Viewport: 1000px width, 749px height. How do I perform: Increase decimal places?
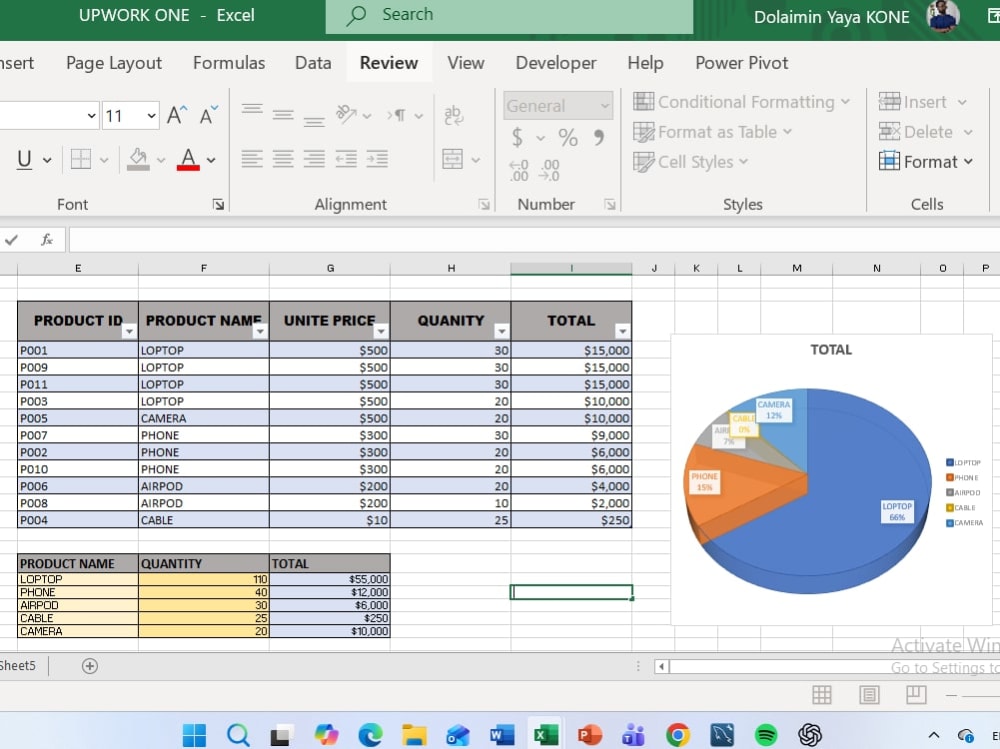click(x=519, y=170)
